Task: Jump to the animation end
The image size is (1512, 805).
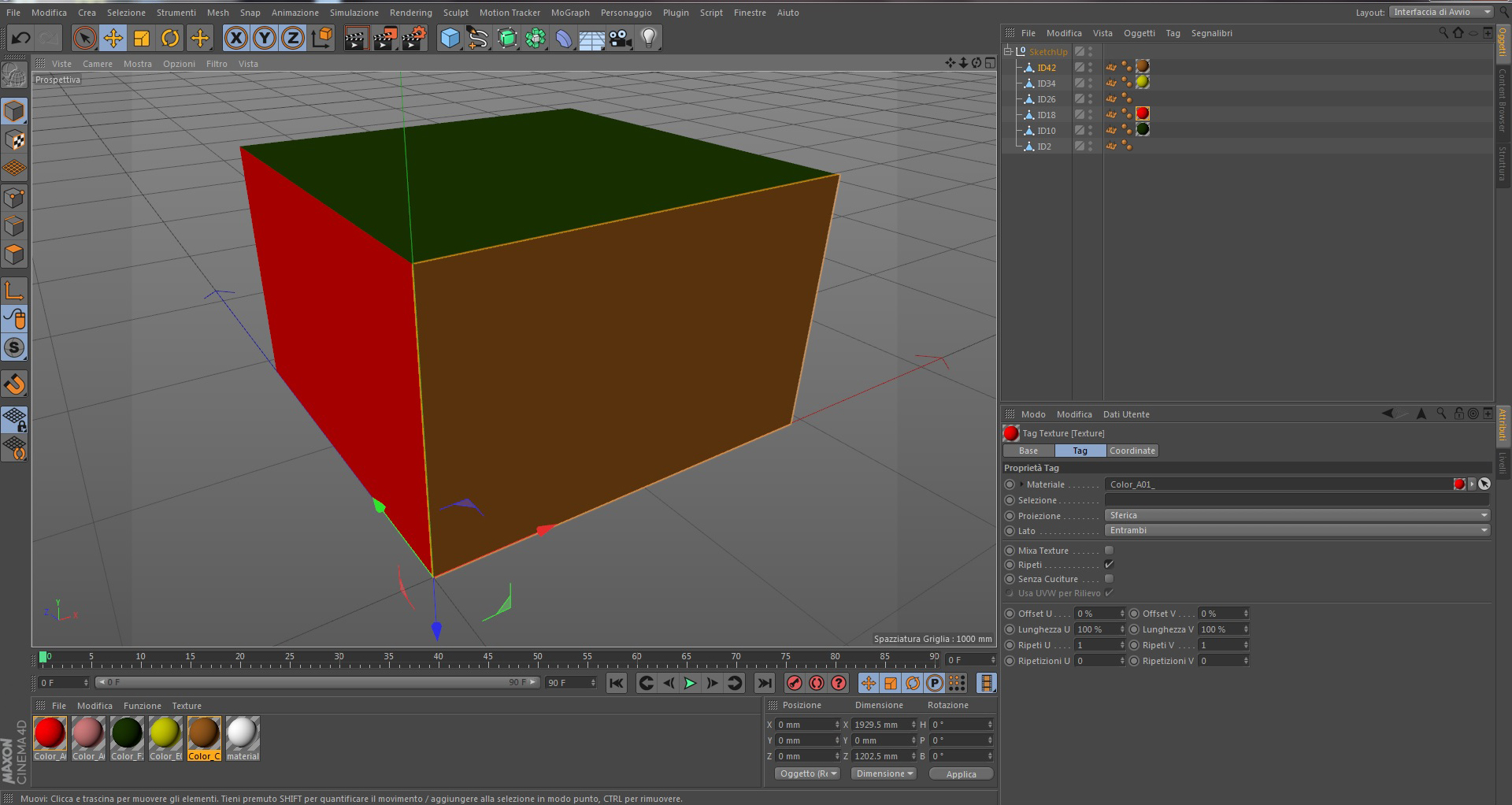Action: pos(764,683)
